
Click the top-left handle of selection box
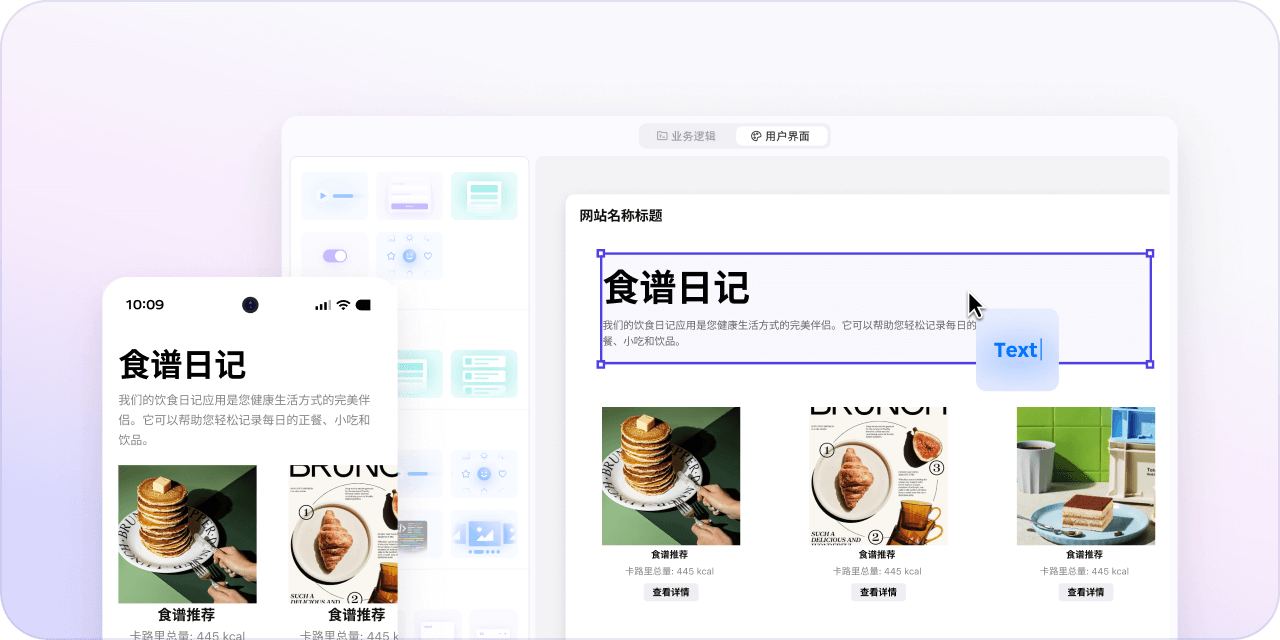[601, 254]
